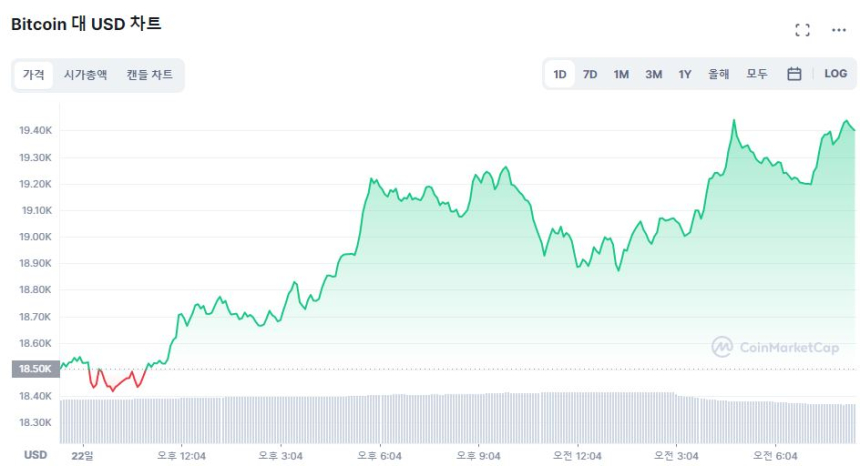Image resolution: width=860 pixels, height=466 pixels.
Task: Show year-to-date data with 올해
Action: click(718, 74)
